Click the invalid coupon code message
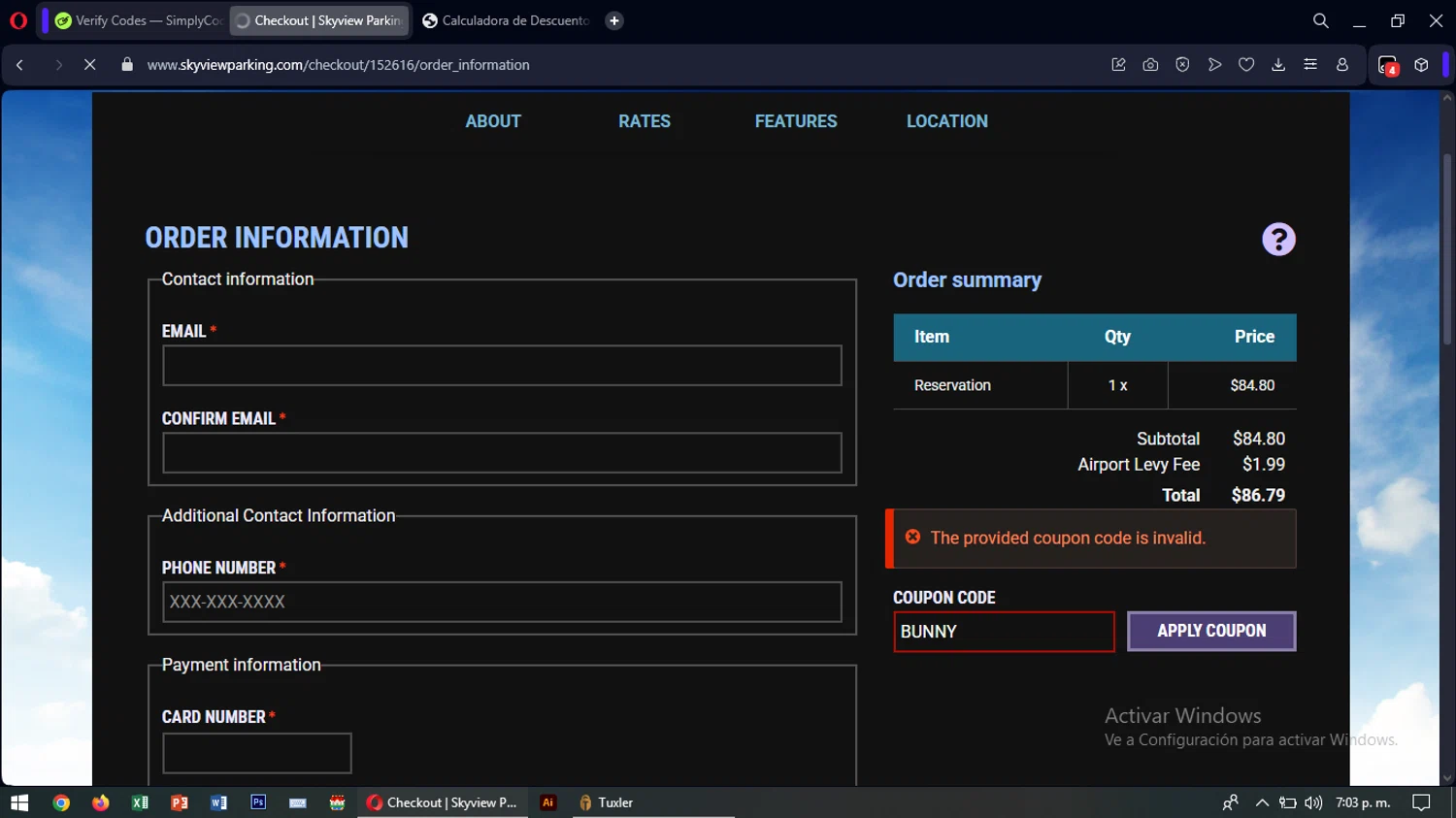The width and height of the screenshot is (1456, 818). [1068, 538]
